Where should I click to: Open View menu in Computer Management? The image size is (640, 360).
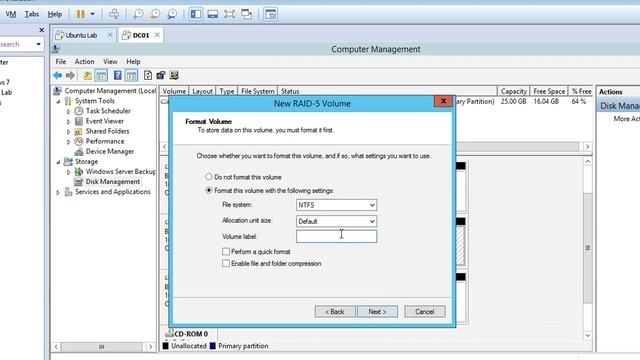(x=110, y=62)
